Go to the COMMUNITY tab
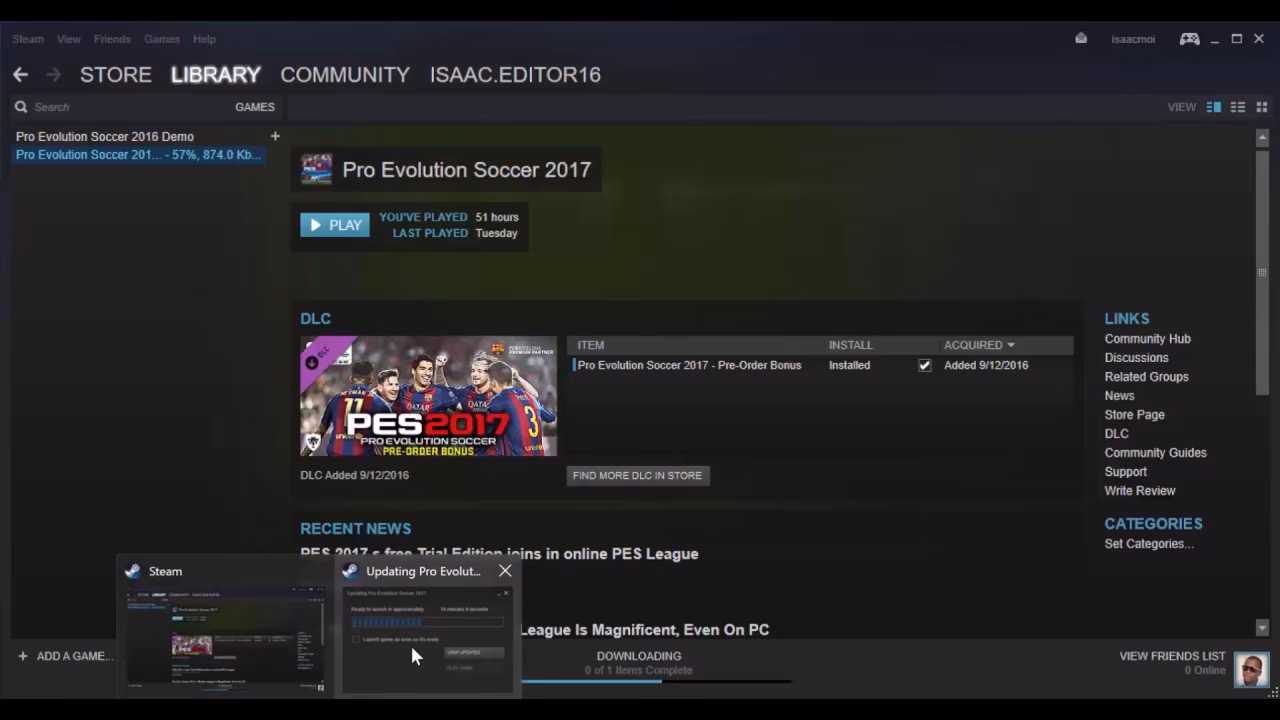Screen dimensions: 1280x720 coord(345,75)
